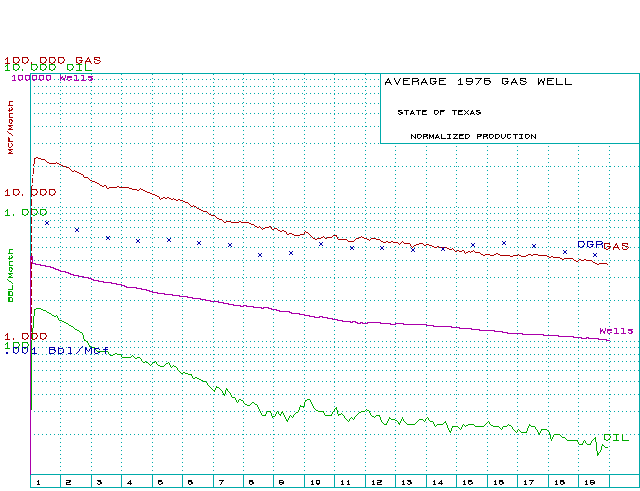640x491 pixels.
Task: Click the 'NORMALIZED PRODUCTION' caption
Action: coord(473,136)
